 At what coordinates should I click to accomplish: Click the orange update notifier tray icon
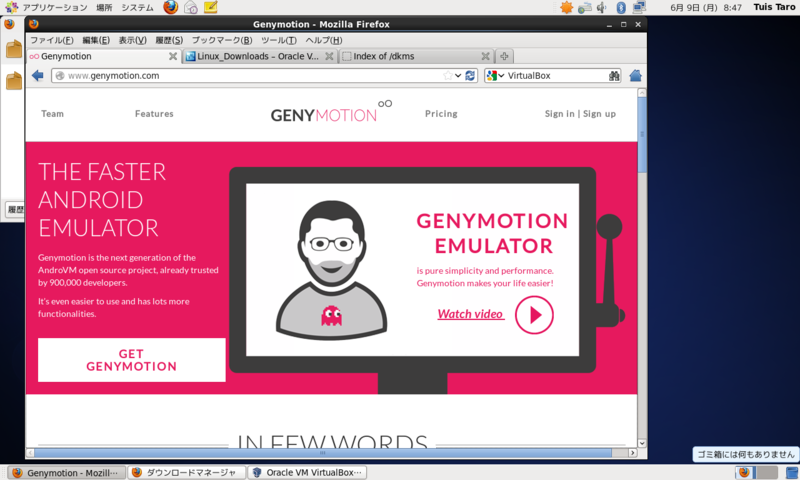[x=566, y=7]
